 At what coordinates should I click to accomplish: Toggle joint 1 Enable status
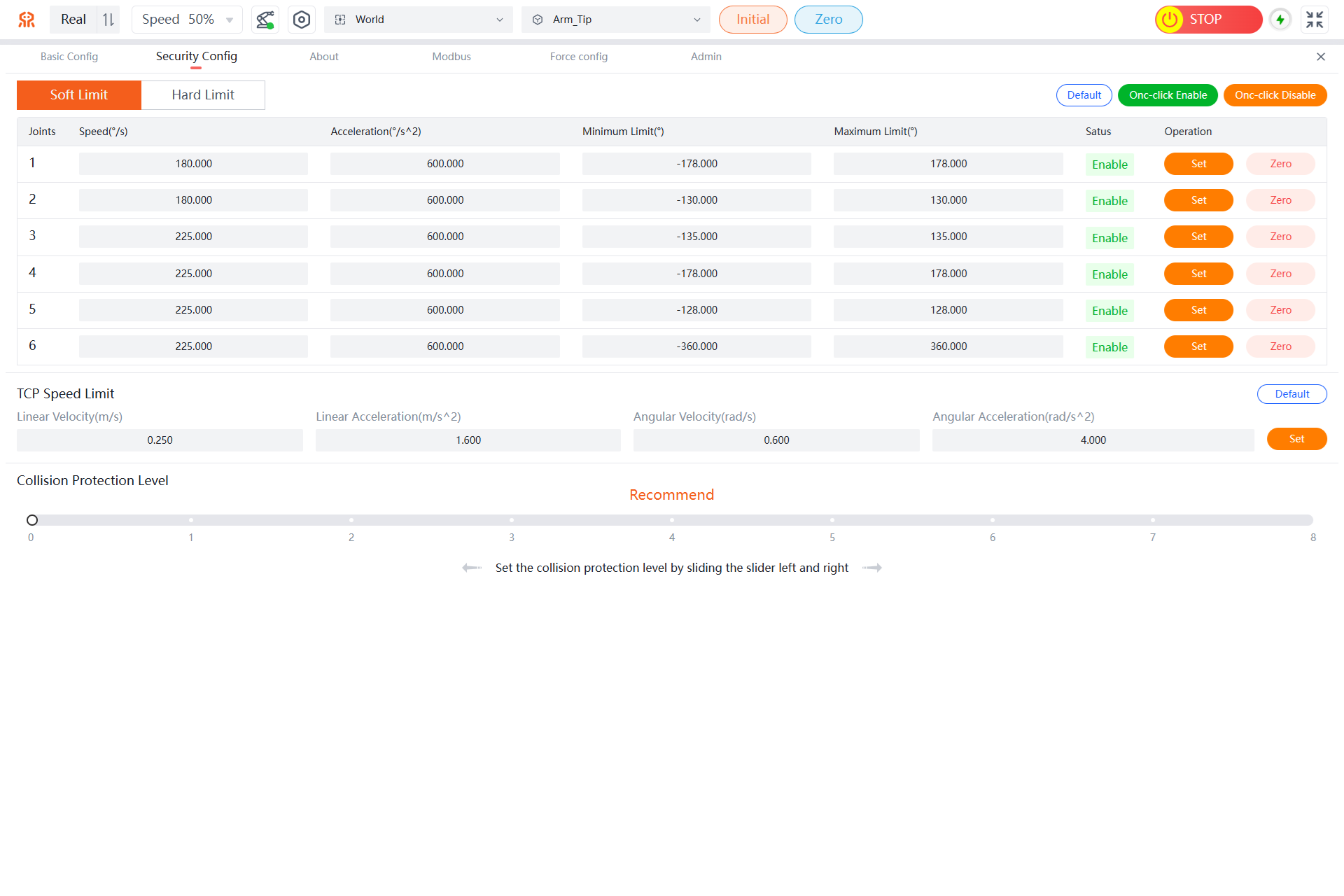pyautogui.click(x=1109, y=164)
